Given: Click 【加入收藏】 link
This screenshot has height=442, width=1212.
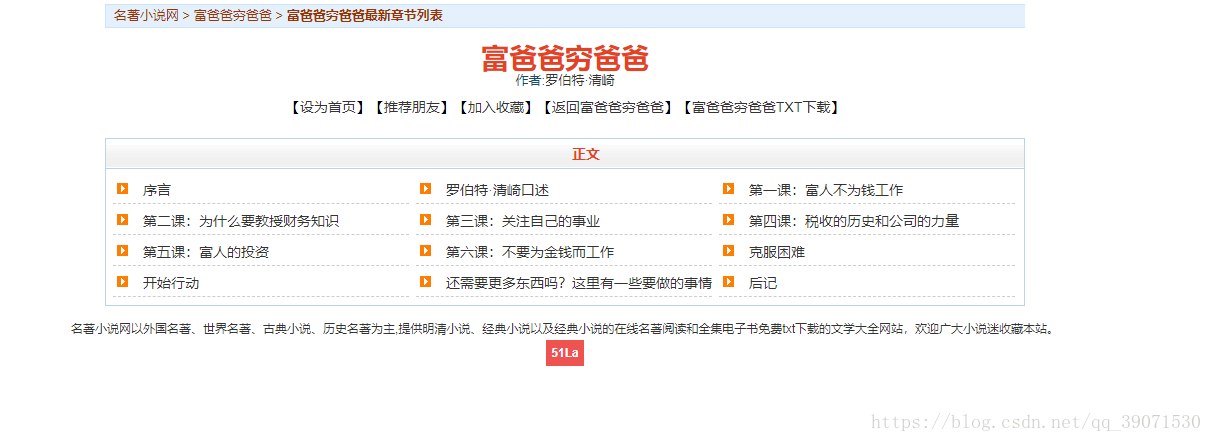Looking at the screenshot, I should (x=496, y=107).
